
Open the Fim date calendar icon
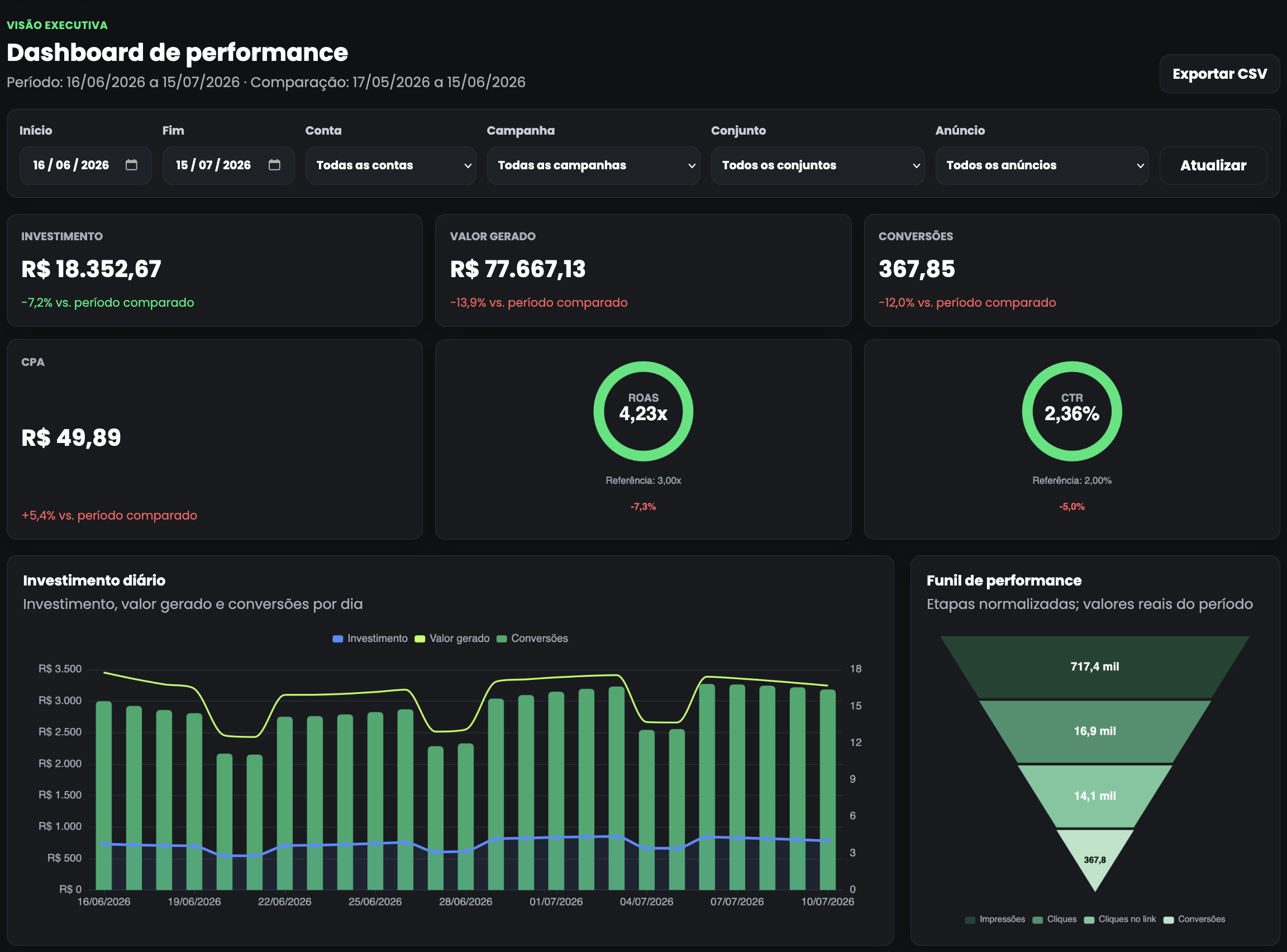point(274,165)
